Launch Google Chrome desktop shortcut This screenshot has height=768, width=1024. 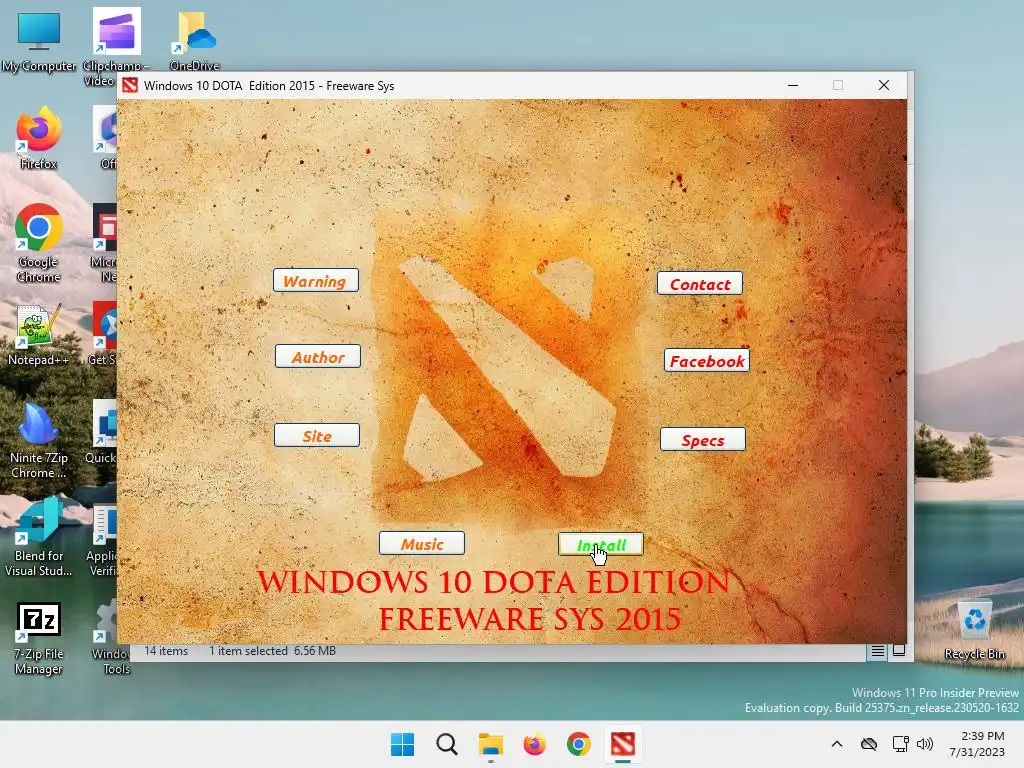pos(39,243)
